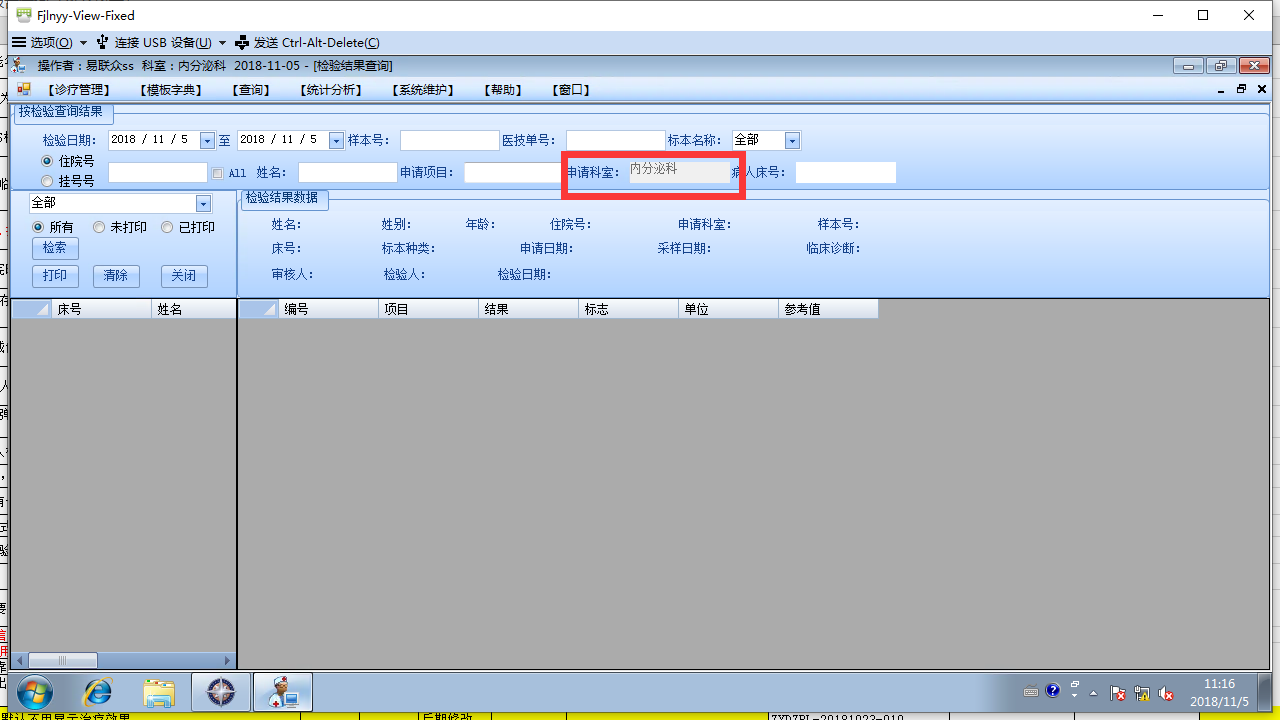Expand the 标本名称 combo box
The height and width of the screenshot is (720, 1280).
(792, 141)
